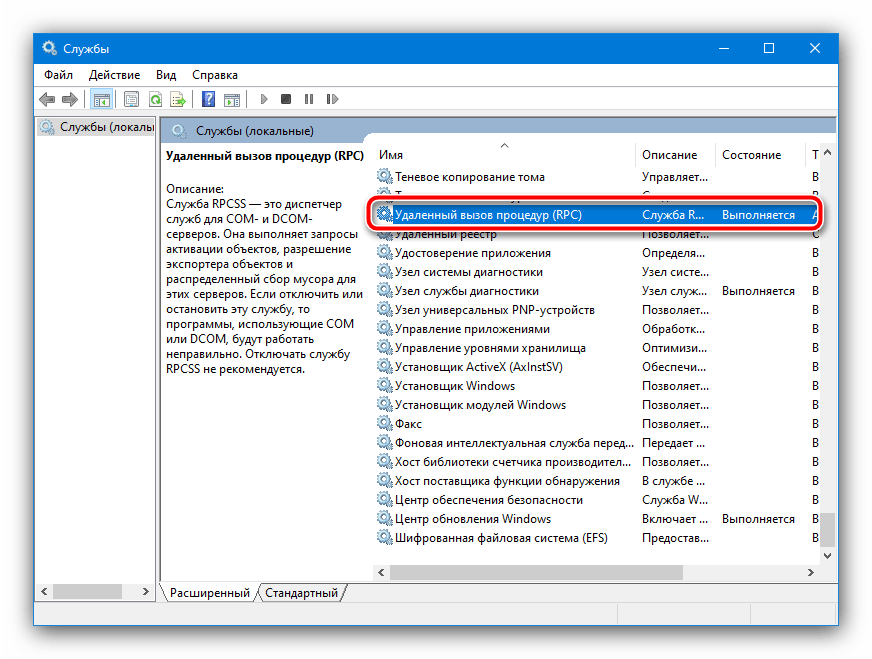
Task: Click gear icon beside Узел службы диагностики
Action: click(384, 290)
